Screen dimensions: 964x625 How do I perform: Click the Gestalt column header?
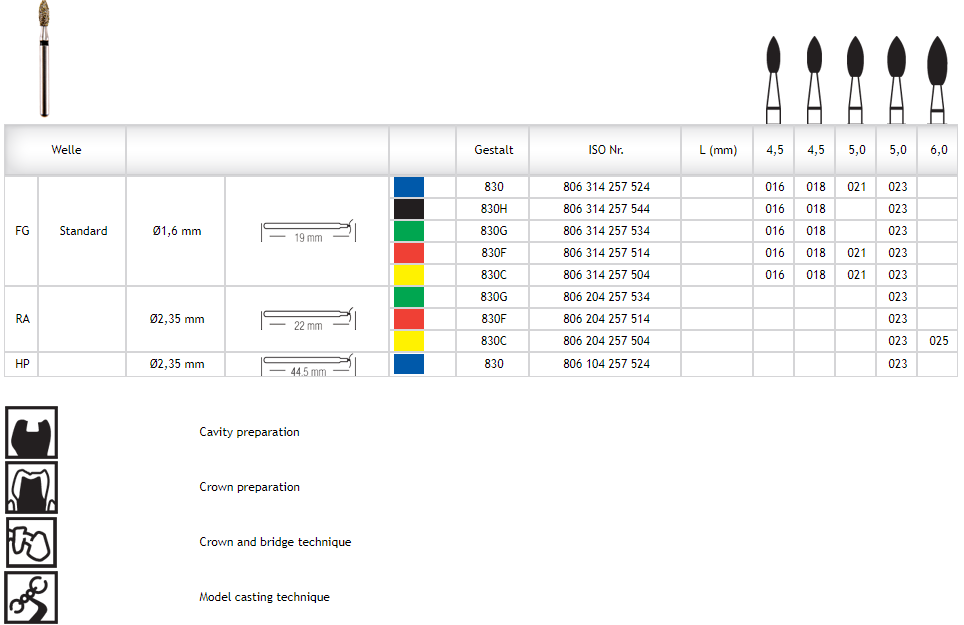pos(493,150)
